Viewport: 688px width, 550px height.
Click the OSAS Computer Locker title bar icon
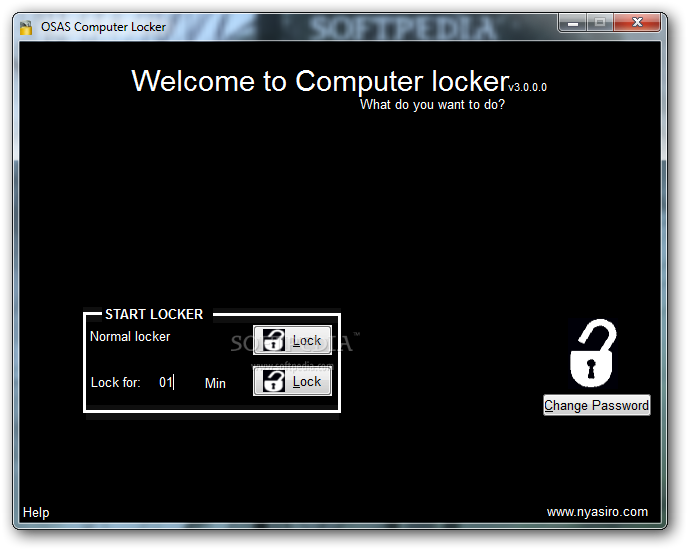click(x=26, y=27)
